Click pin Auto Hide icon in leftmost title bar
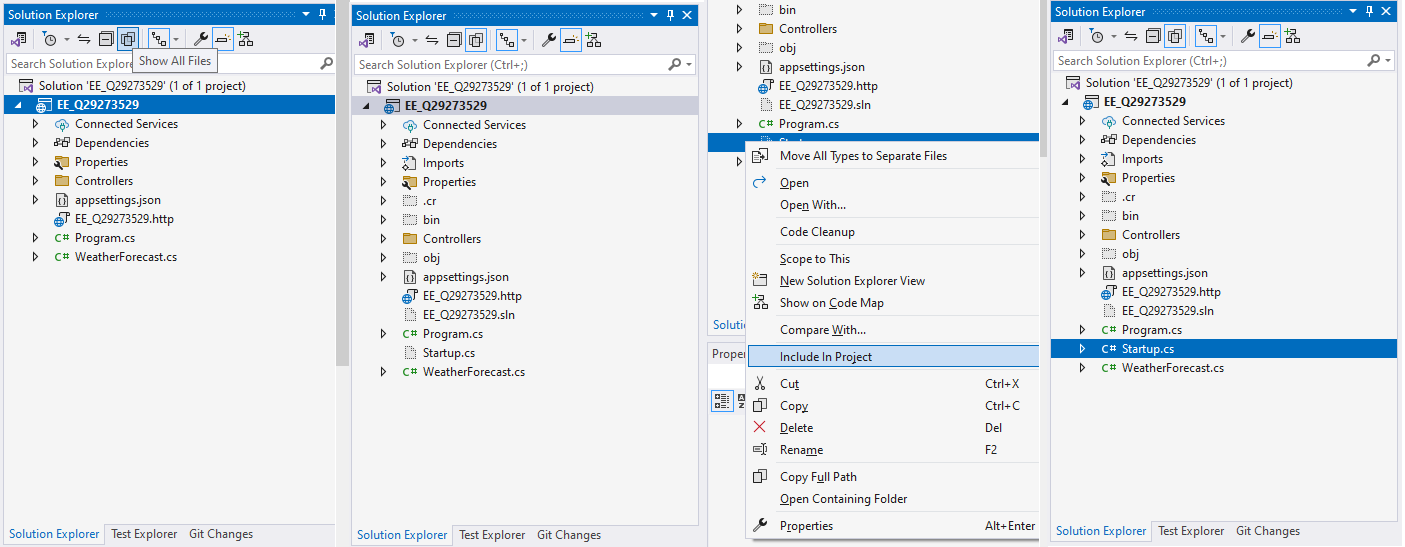 point(322,15)
